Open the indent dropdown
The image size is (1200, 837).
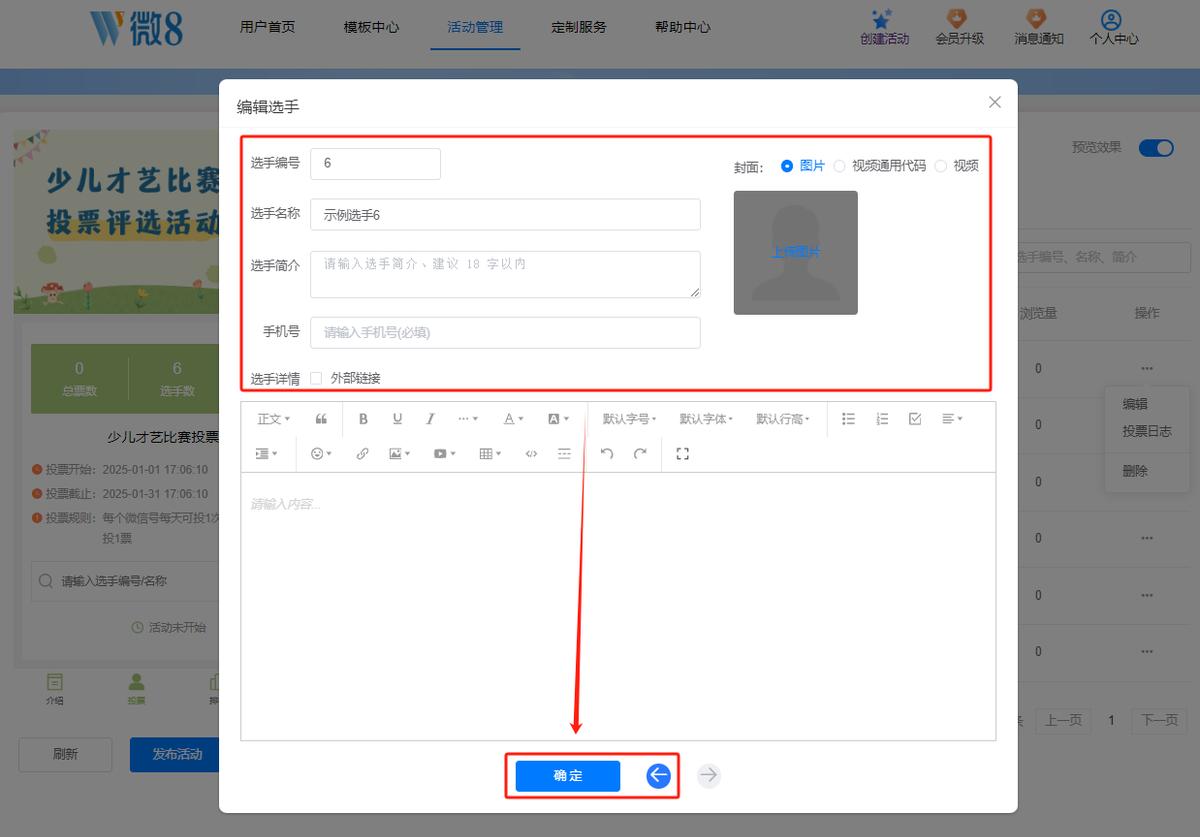click(266, 454)
